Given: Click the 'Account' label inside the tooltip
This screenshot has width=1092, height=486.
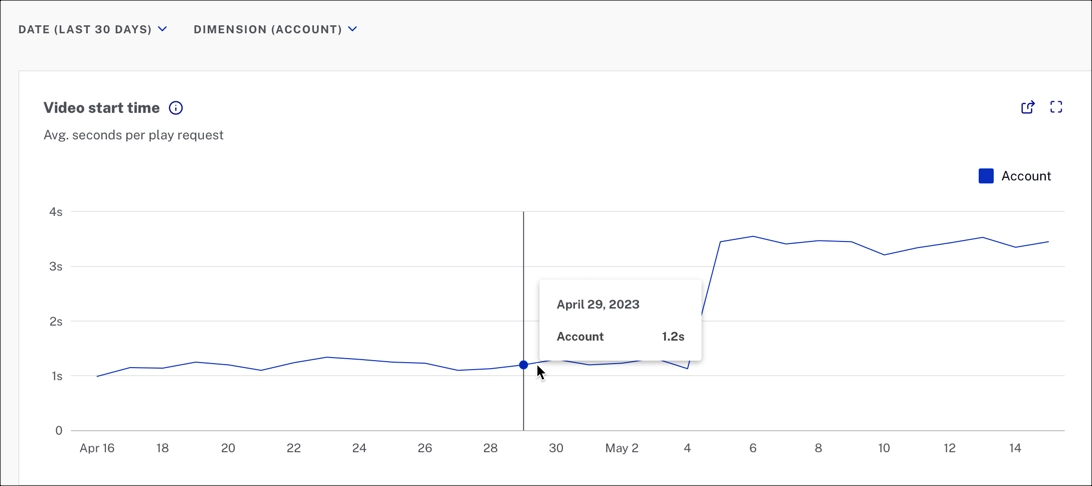Looking at the screenshot, I should pos(580,337).
